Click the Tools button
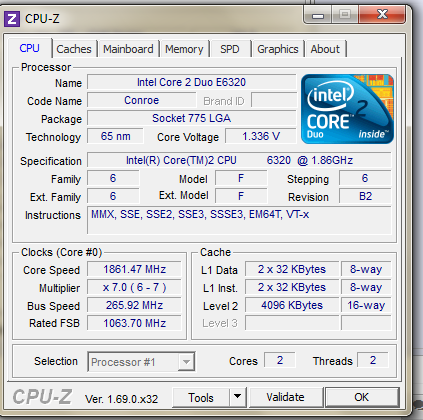 point(201,397)
